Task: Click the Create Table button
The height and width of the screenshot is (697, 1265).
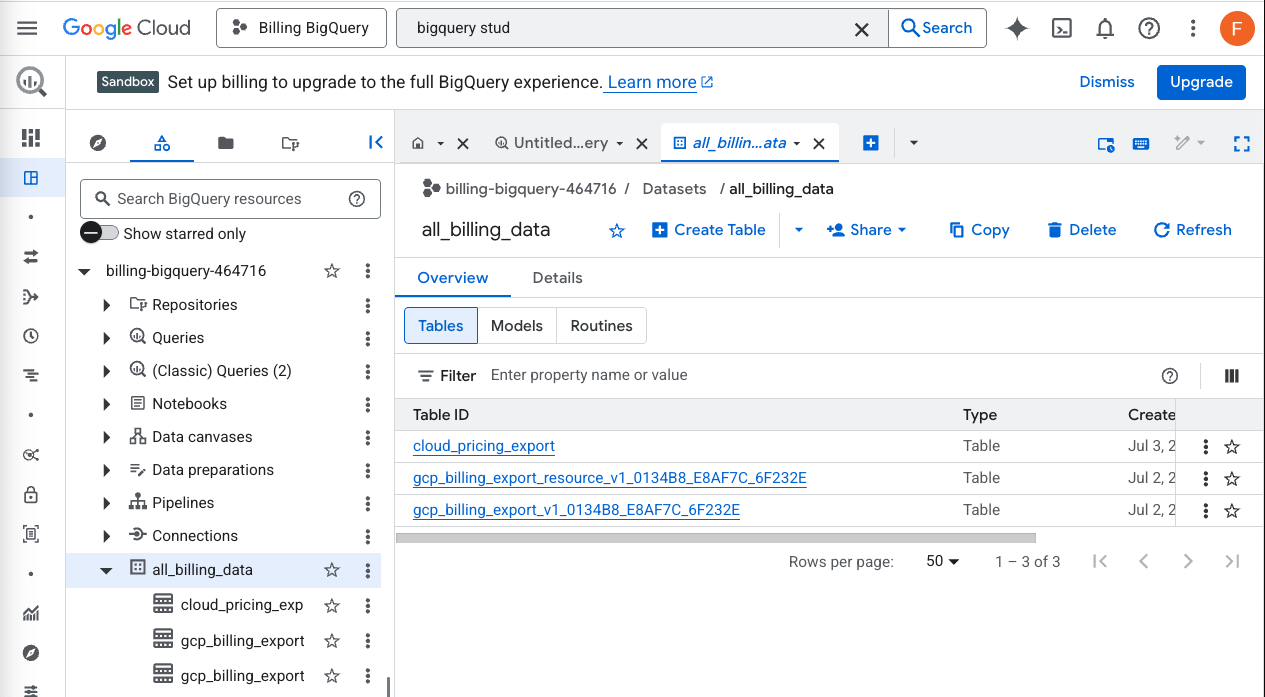Action: coord(709,230)
